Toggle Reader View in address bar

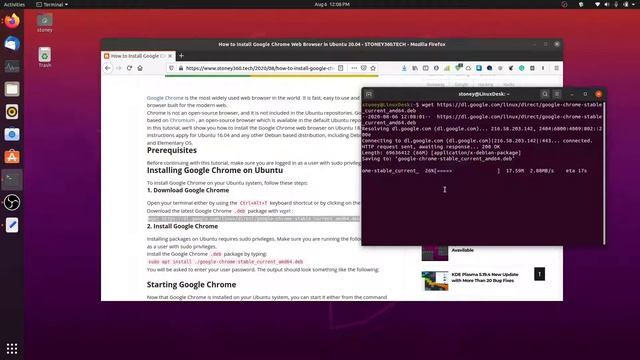coord(340,68)
